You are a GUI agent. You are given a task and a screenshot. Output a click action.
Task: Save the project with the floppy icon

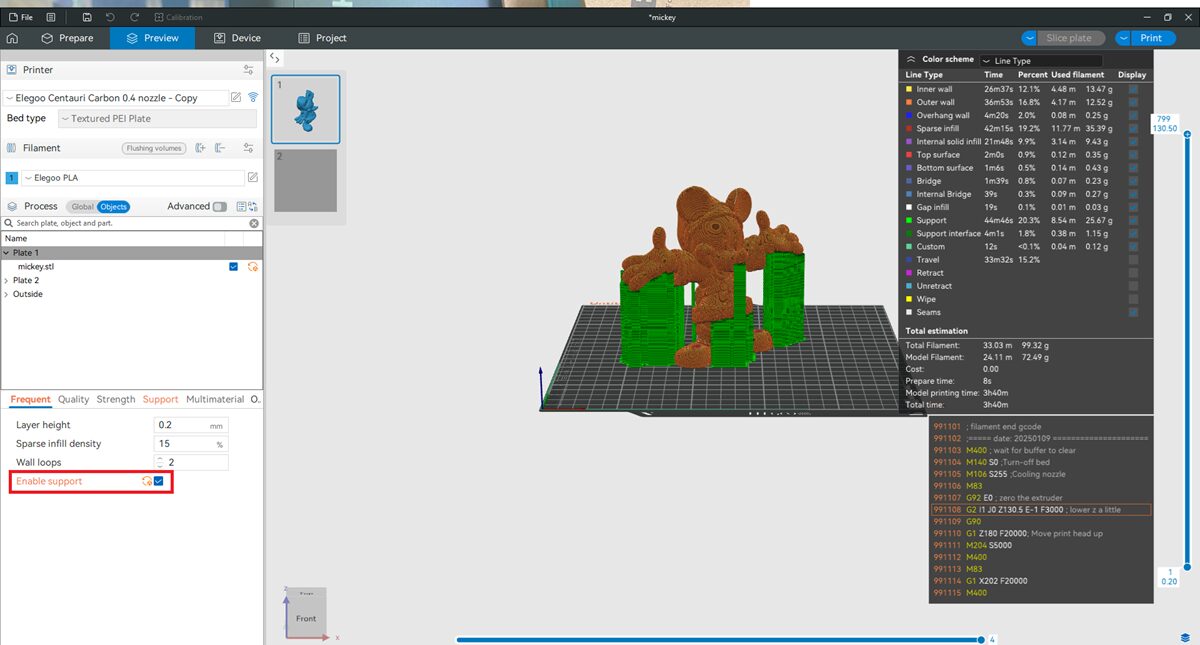[87, 18]
